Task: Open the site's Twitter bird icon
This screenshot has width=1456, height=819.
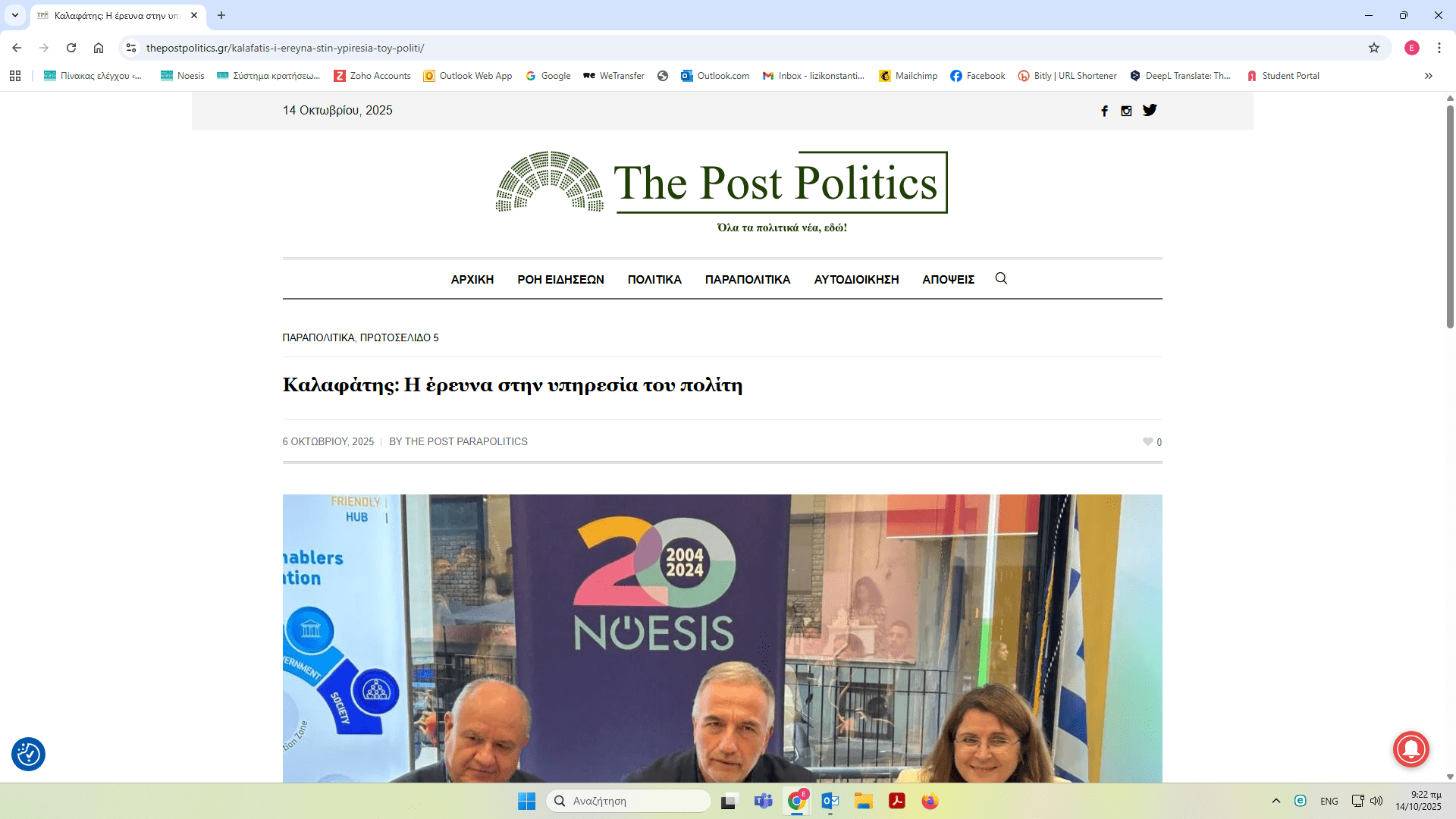Action: click(x=1150, y=110)
